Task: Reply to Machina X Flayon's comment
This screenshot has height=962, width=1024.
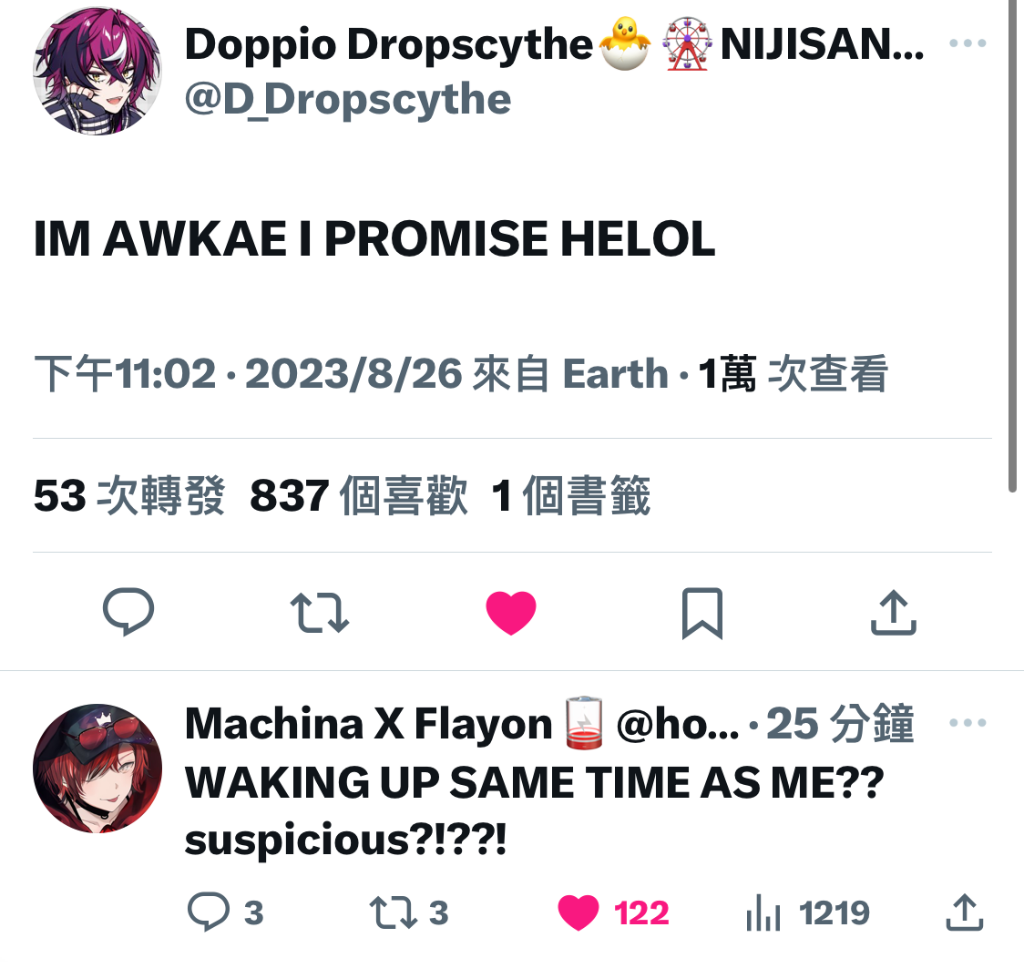Action: [x=225, y=912]
